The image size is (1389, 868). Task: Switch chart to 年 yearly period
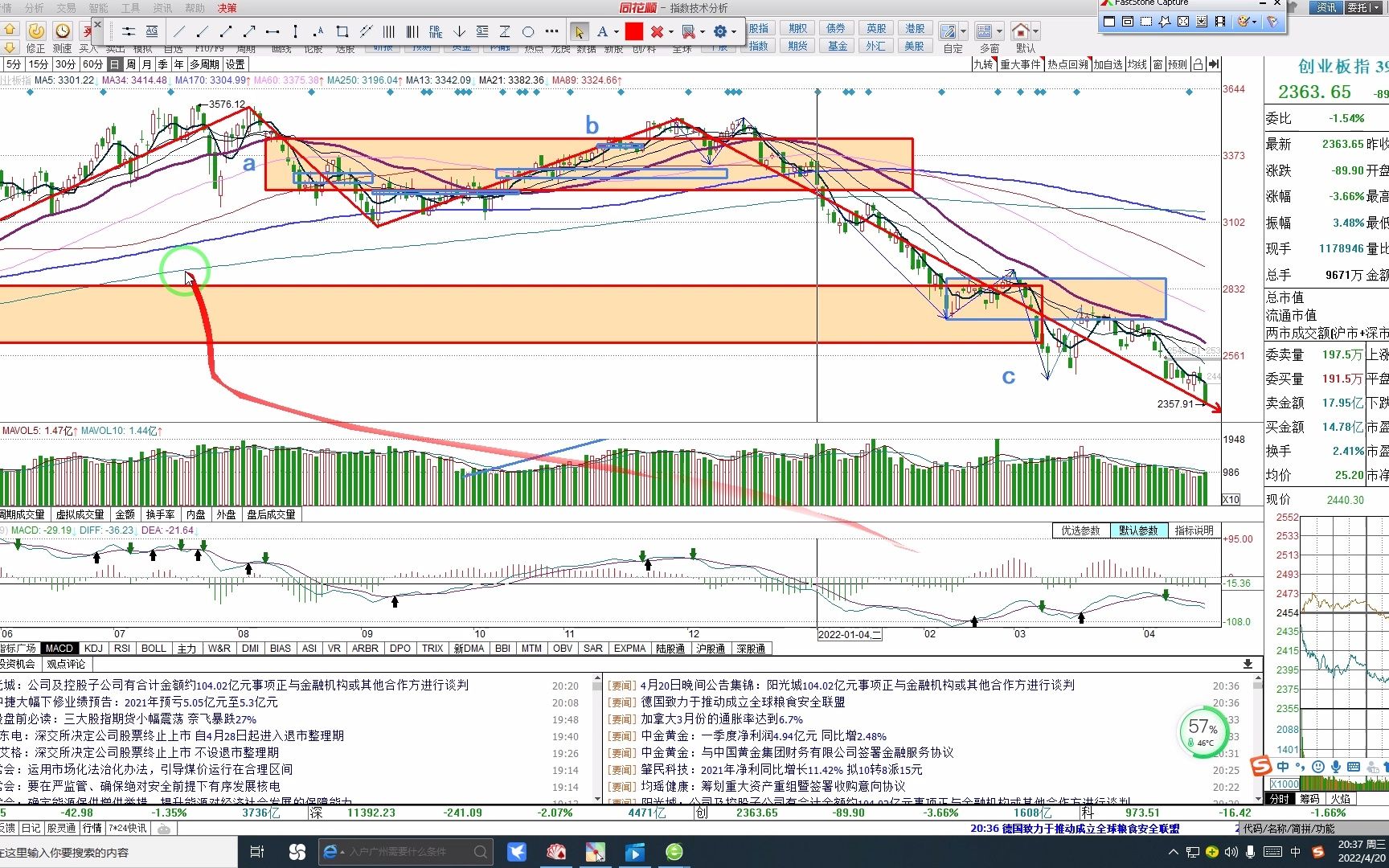[178, 64]
